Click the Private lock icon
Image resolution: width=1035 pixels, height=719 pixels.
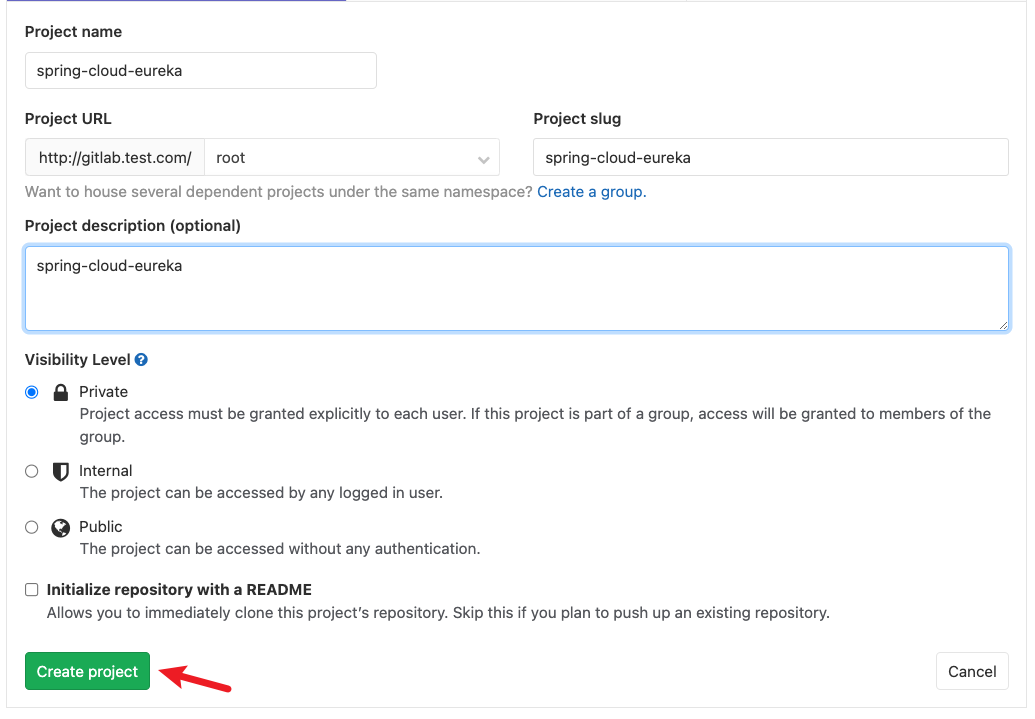pyautogui.click(x=61, y=393)
